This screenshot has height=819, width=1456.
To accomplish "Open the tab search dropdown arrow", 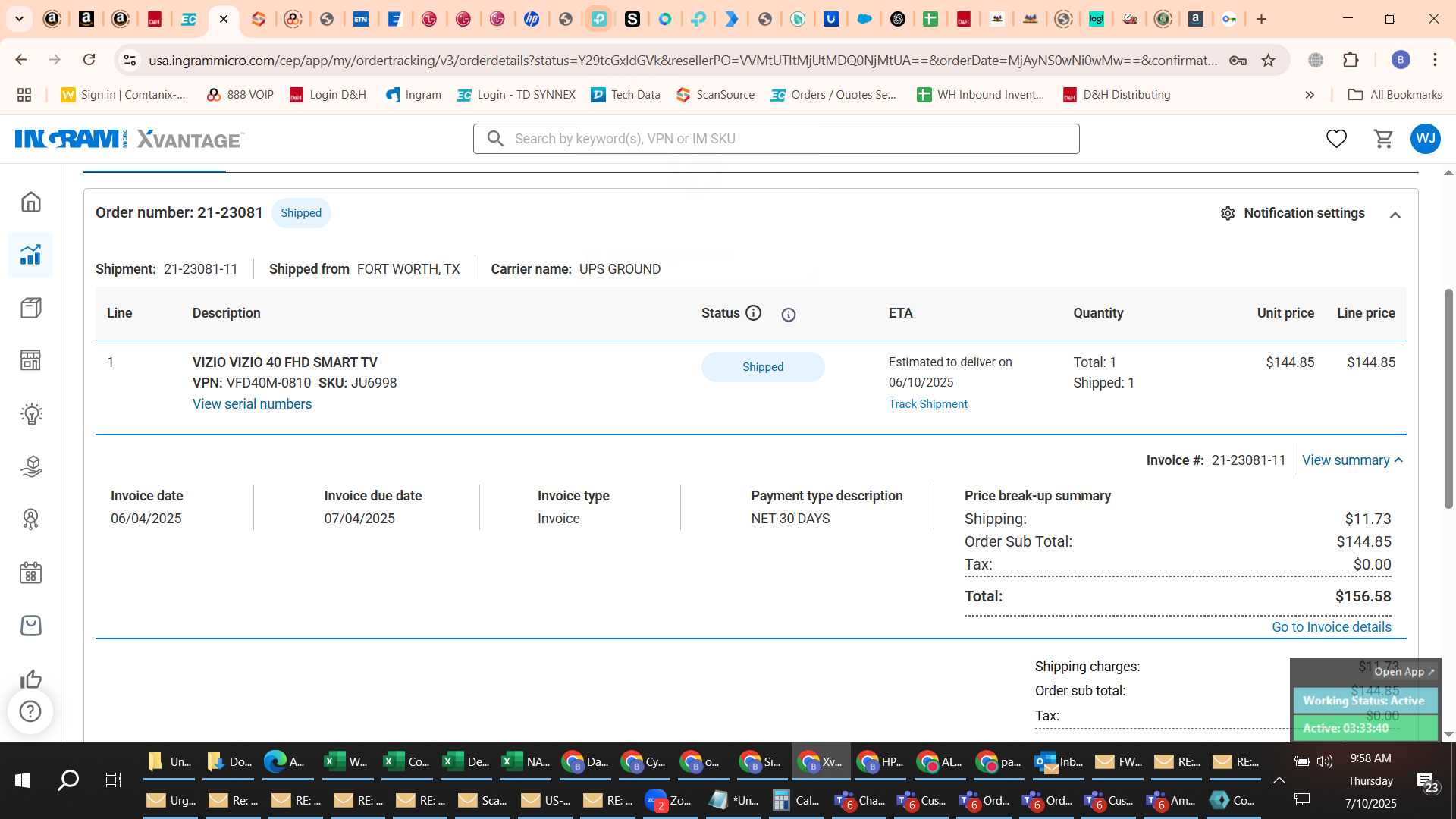I will point(19,19).
